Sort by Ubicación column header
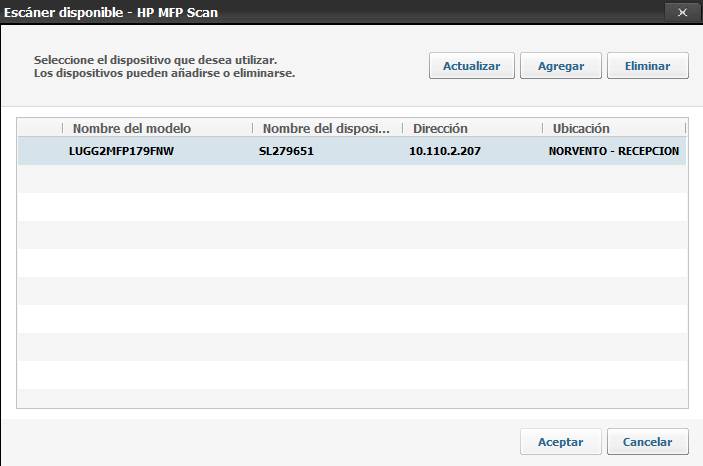 [x=614, y=128]
